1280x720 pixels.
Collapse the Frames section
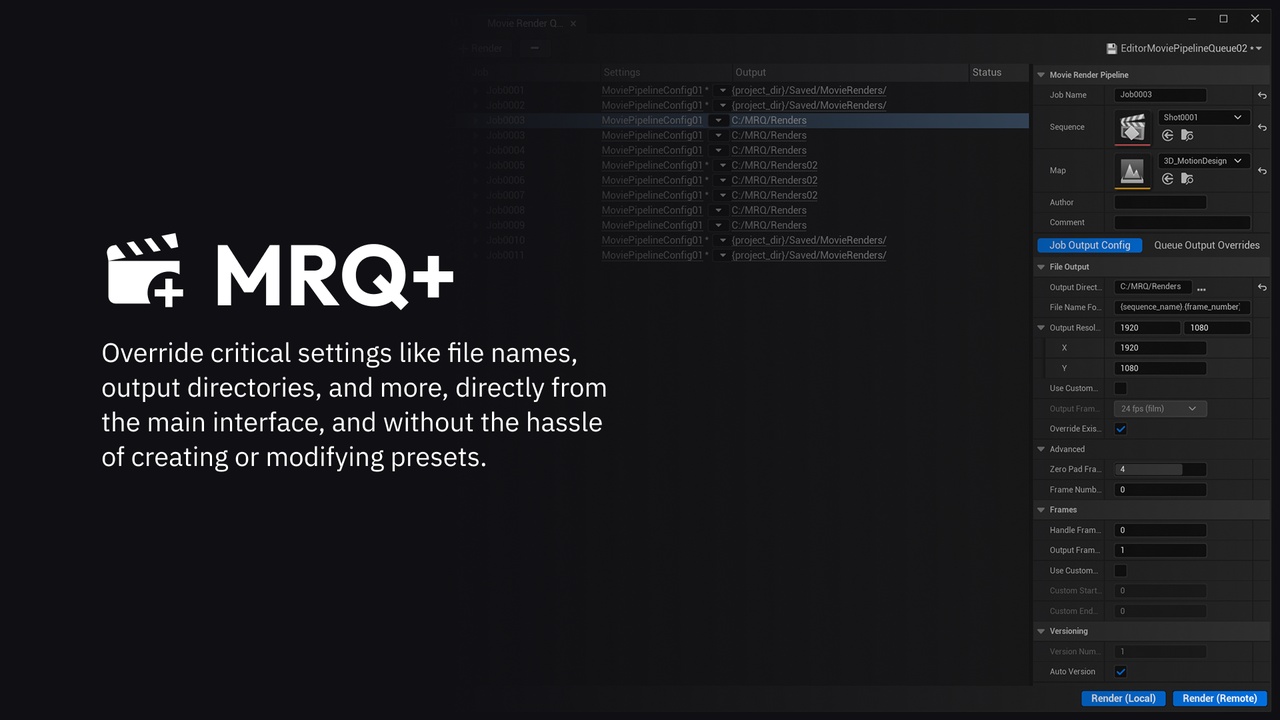1040,510
